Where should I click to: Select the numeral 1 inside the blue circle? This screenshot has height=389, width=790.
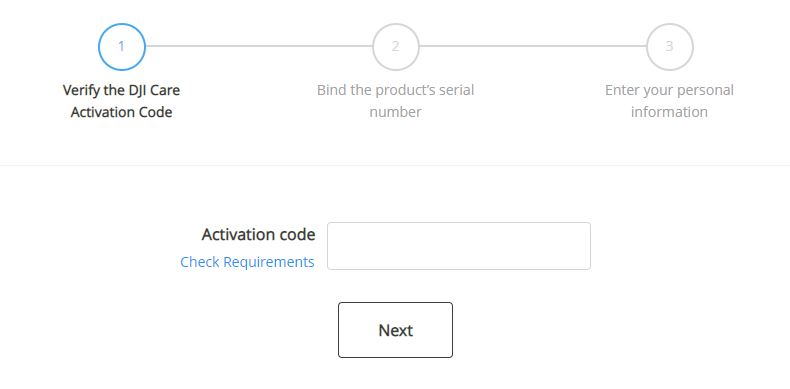tap(121, 46)
